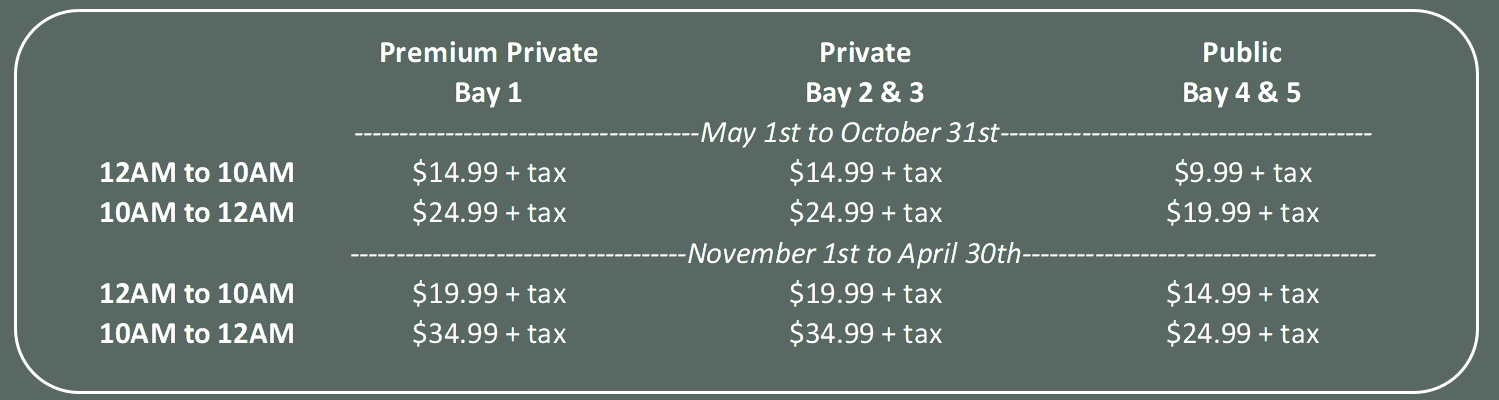Select the Private Bay 2 & 3 heading

click(x=865, y=73)
